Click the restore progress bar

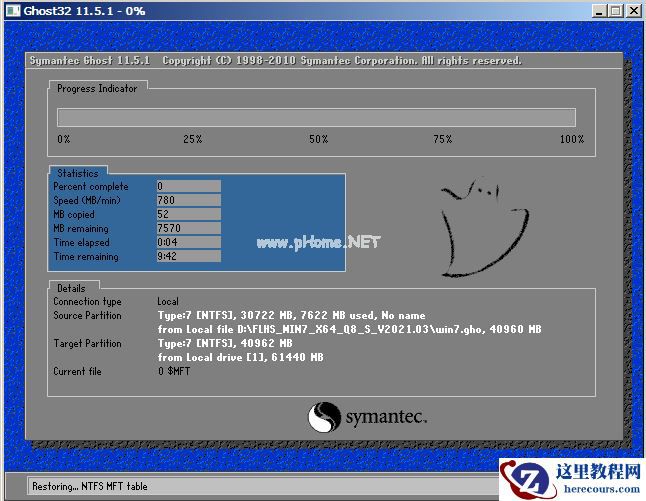316,117
